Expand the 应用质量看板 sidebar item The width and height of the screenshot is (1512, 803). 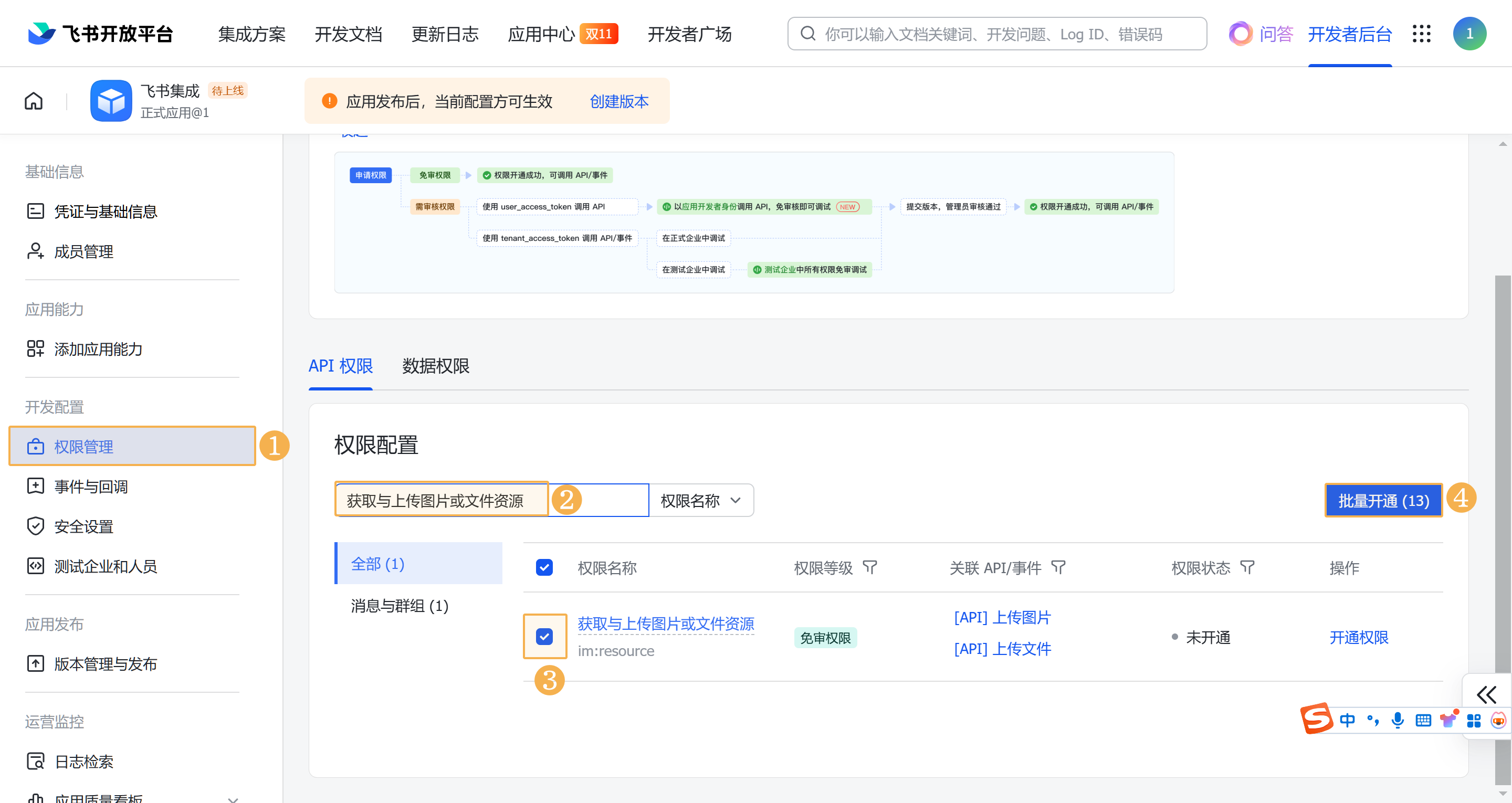[x=233, y=798]
